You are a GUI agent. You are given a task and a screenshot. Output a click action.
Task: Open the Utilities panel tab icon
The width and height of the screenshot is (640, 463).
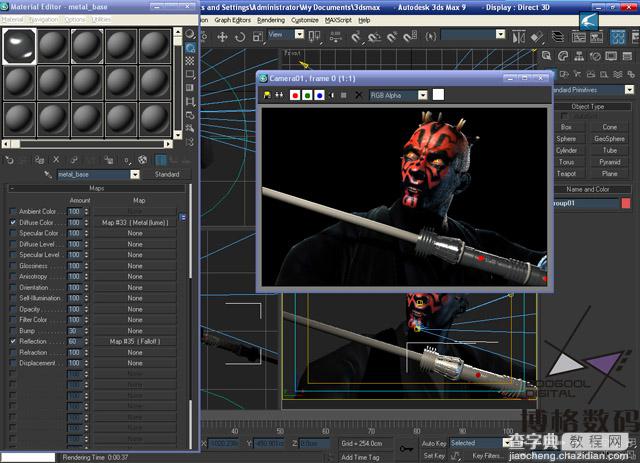[x=627, y=56]
